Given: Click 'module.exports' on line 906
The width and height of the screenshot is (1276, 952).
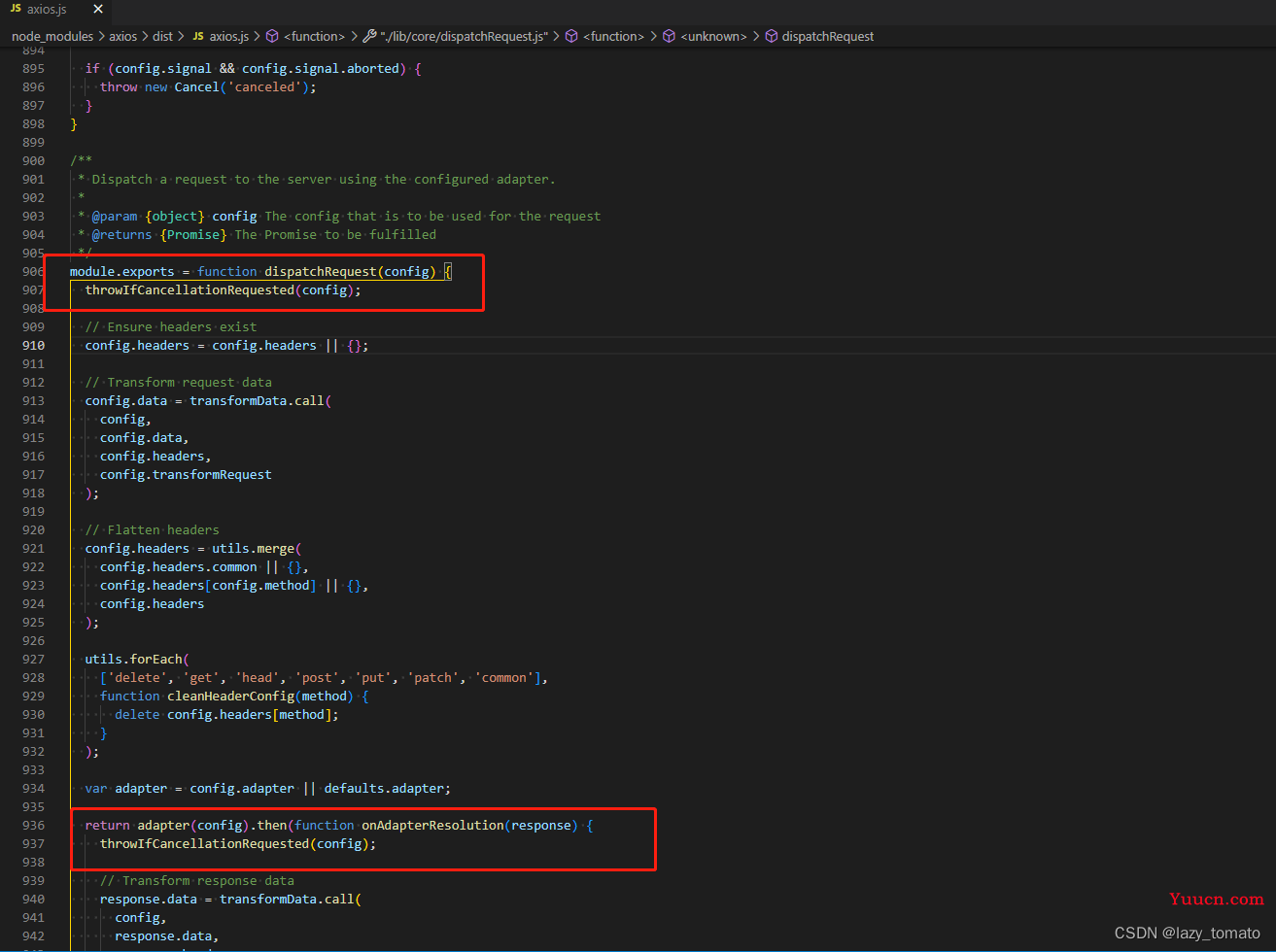Looking at the screenshot, I should (122, 271).
